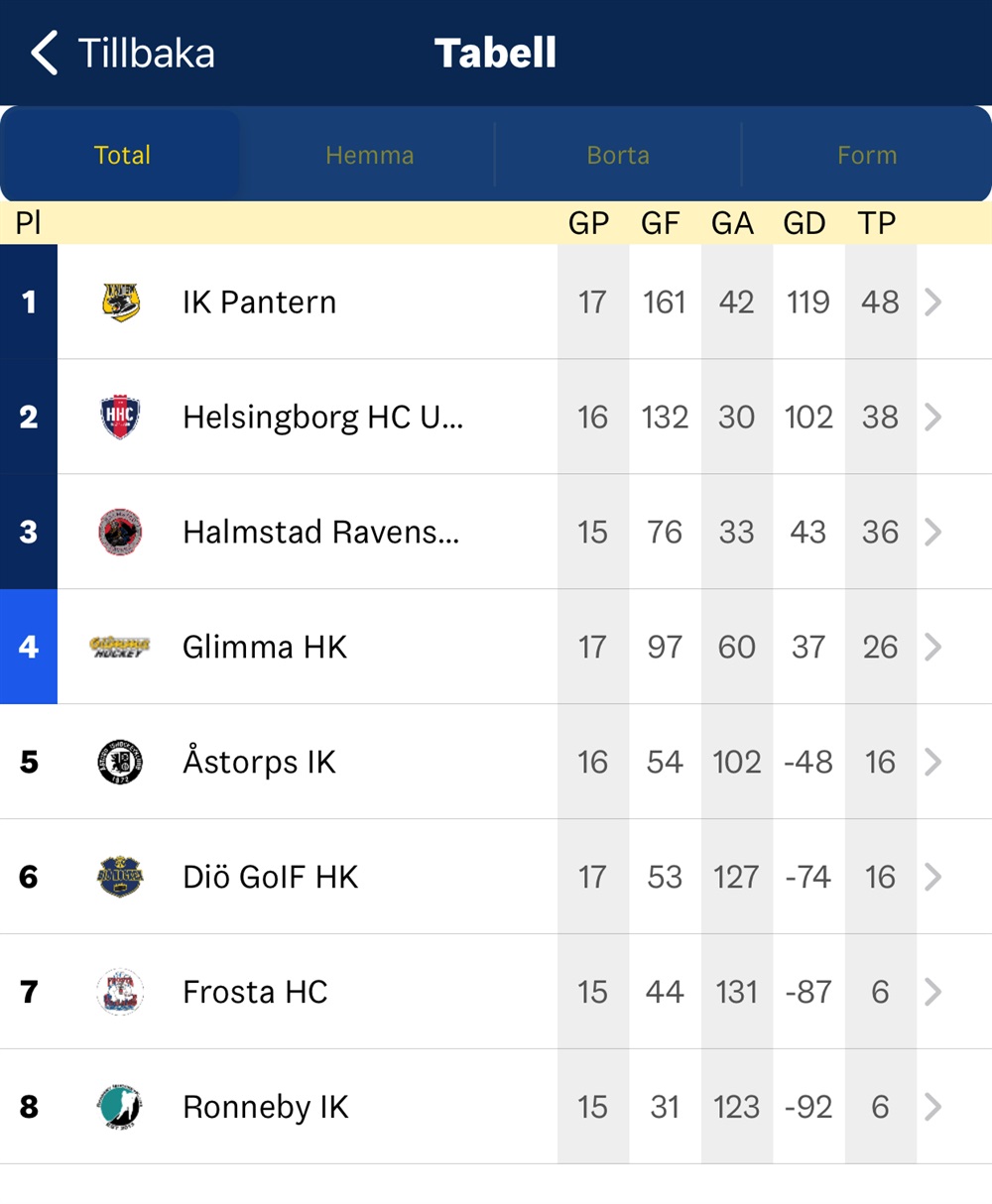Tap the Åstorps IK crest
992x1204 pixels.
click(121, 762)
